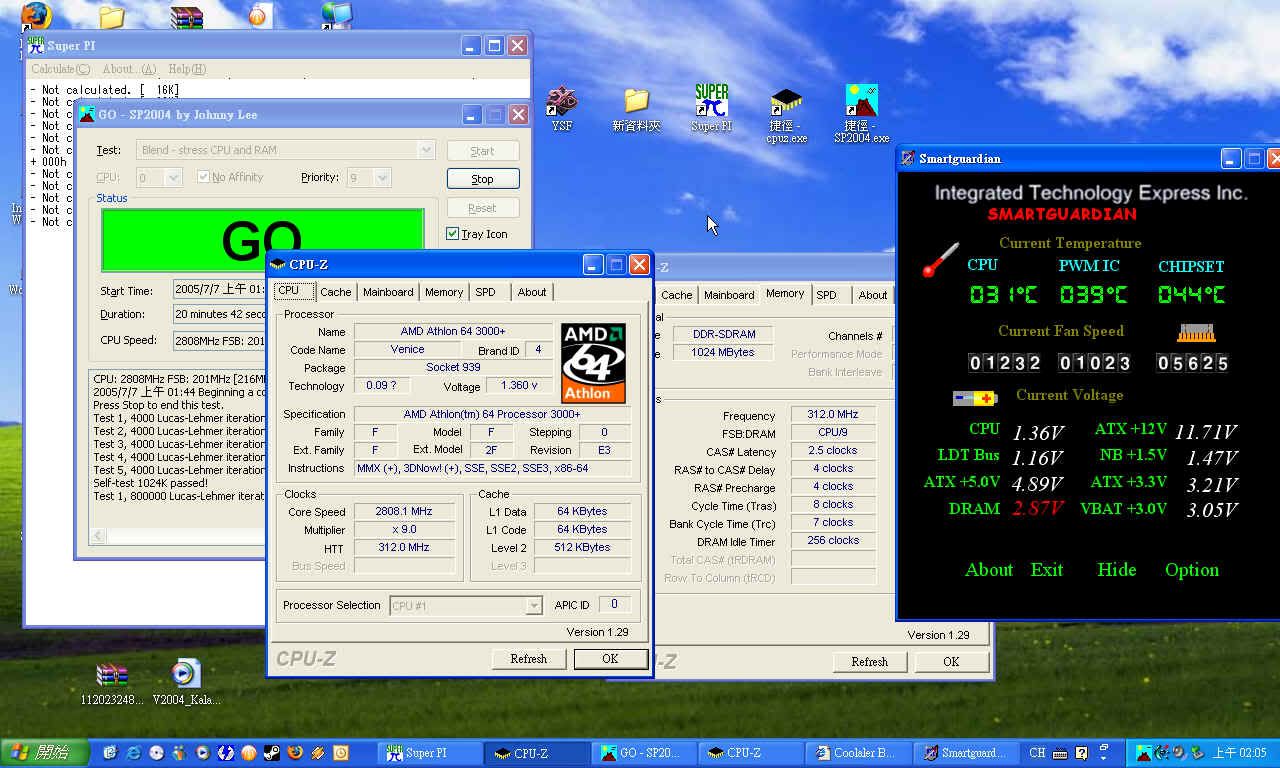
Task: Toggle the Tray Icon checkbox in SP2004
Action: click(x=453, y=234)
